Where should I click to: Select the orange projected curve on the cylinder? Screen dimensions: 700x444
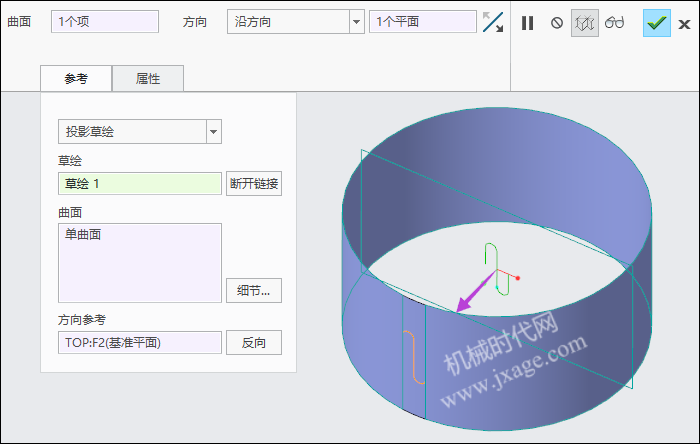[x=415, y=357]
